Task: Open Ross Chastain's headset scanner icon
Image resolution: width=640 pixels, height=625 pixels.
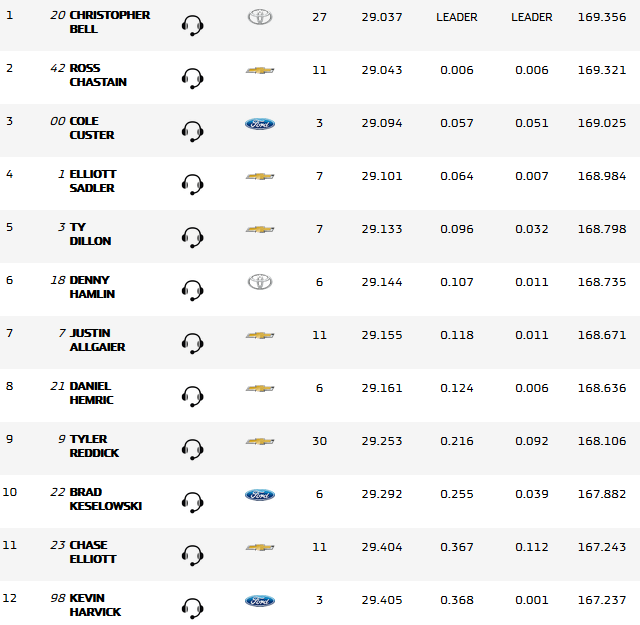Action: [193, 78]
